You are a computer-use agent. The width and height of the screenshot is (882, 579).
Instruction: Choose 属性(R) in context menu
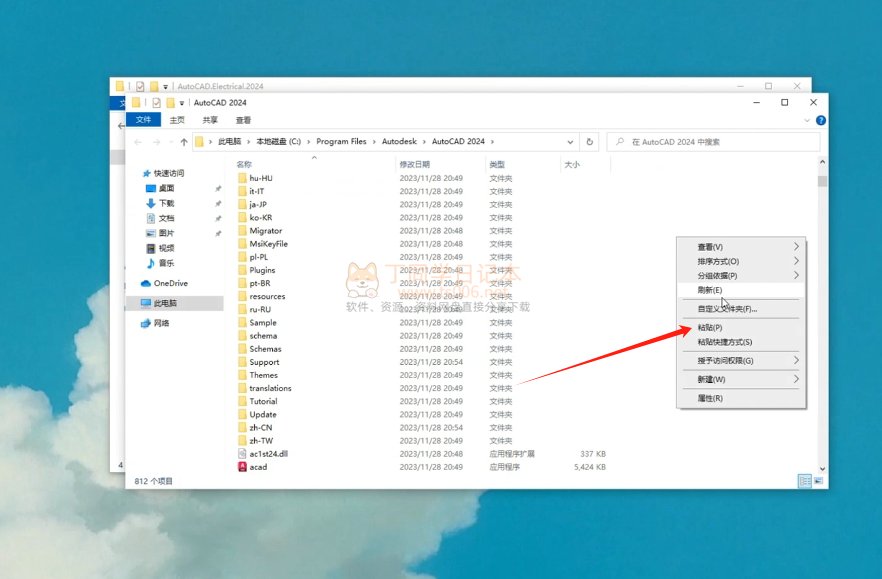click(x=741, y=398)
